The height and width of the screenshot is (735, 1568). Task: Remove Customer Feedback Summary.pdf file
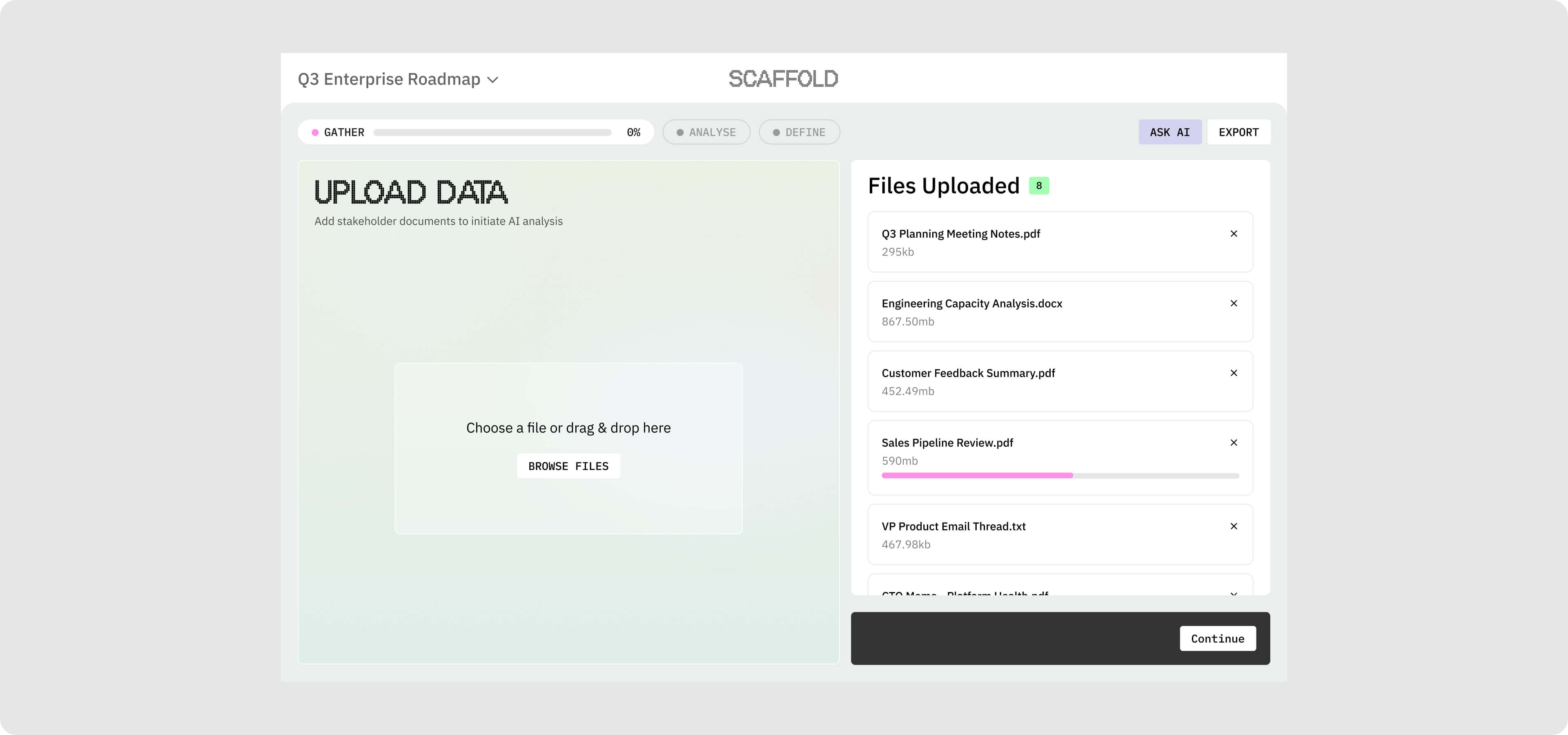(x=1233, y=373)
